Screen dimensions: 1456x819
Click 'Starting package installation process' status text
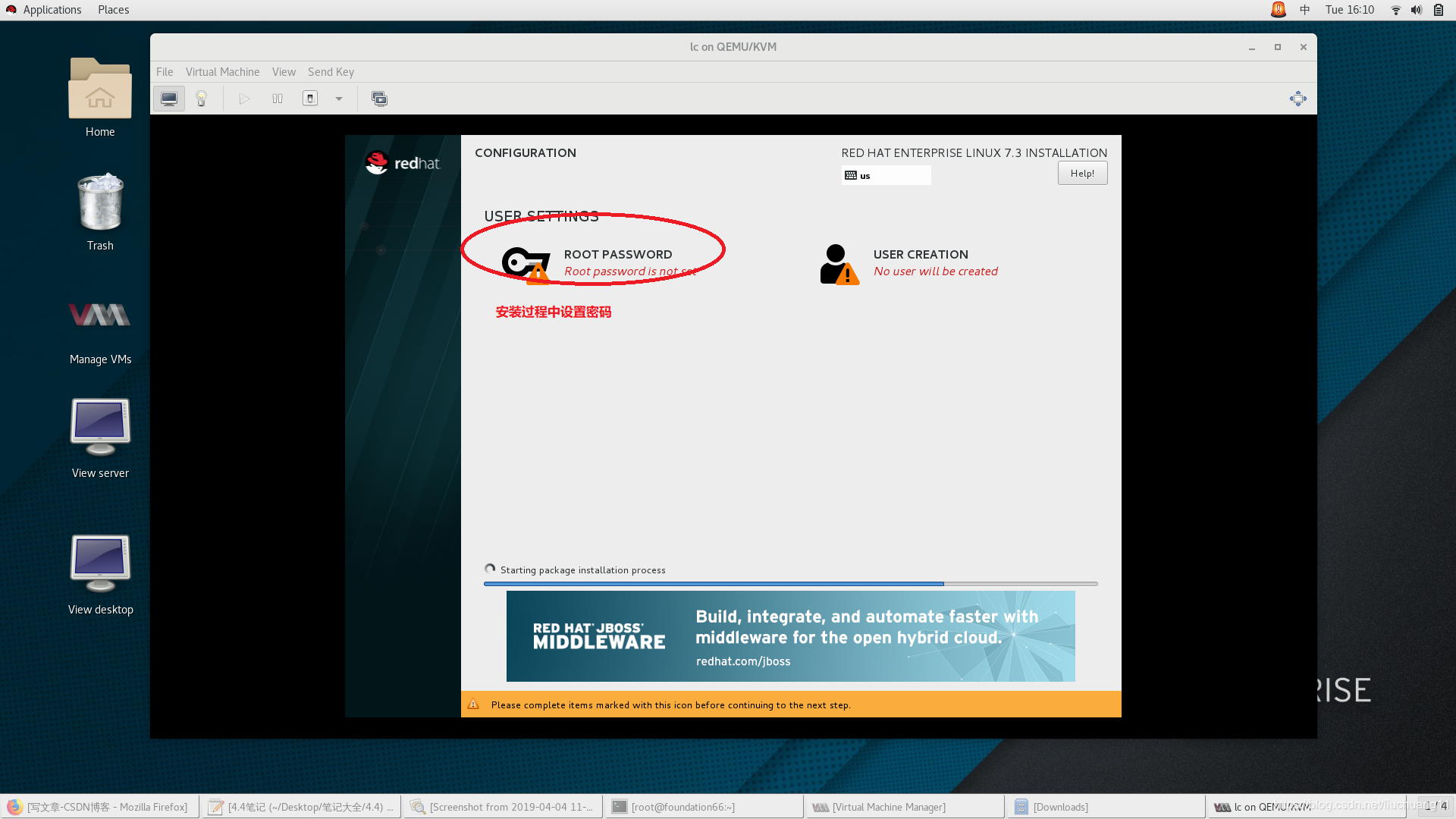pyautogui.click(x=583, y=570)
